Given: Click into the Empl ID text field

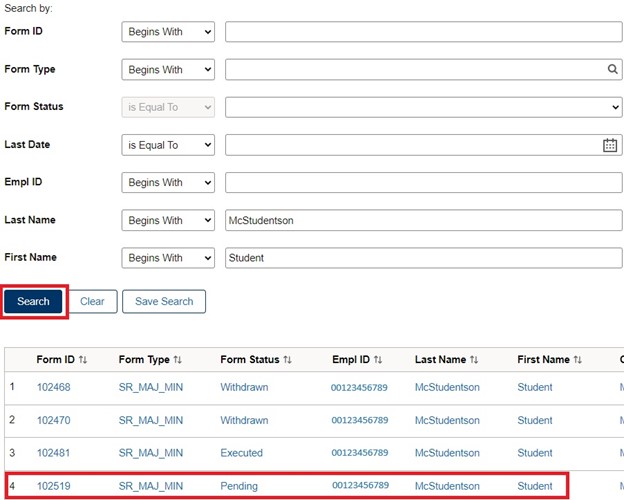Looking at the screenshot, I should click(x=423, y=183).
